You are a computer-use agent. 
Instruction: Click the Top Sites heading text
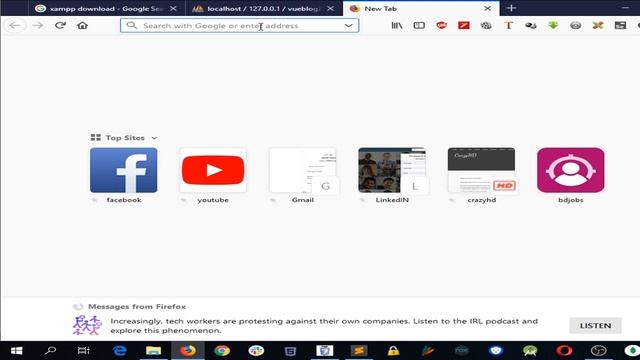125,138
